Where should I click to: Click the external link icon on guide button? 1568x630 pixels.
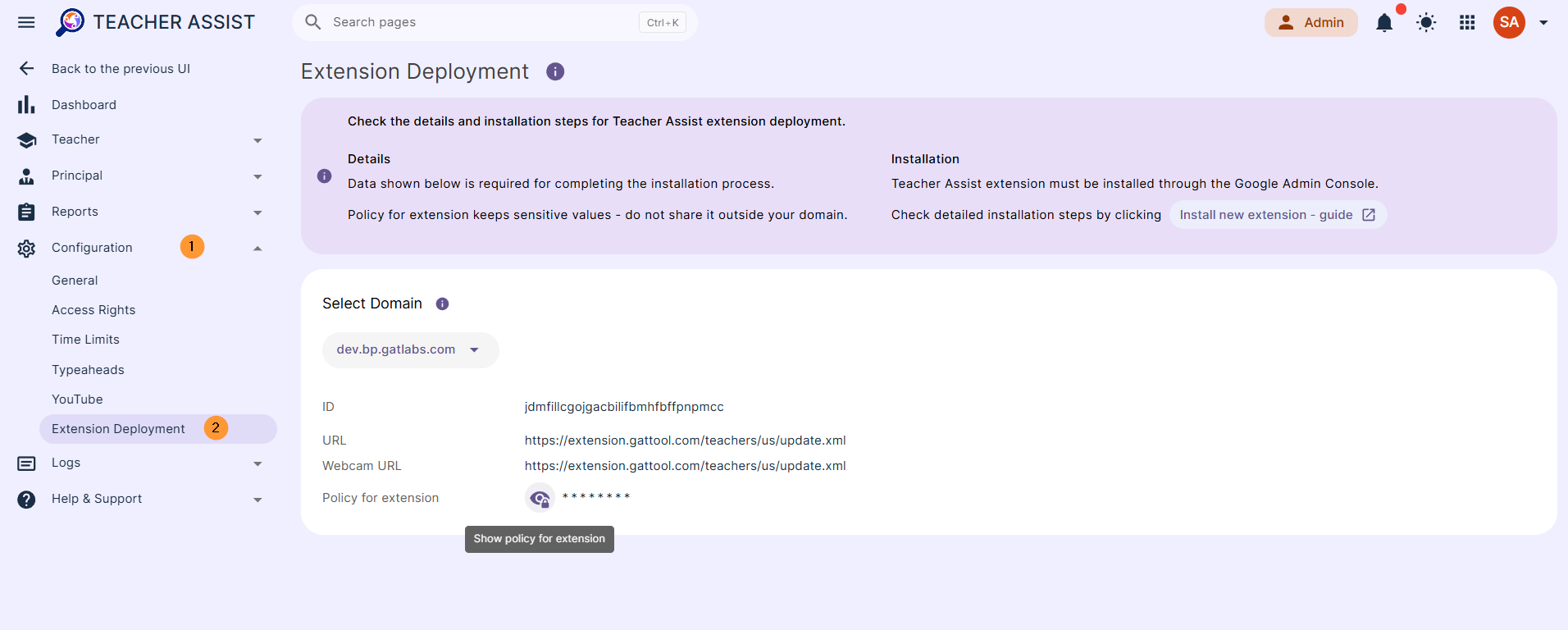click(x=1369, y=215)
